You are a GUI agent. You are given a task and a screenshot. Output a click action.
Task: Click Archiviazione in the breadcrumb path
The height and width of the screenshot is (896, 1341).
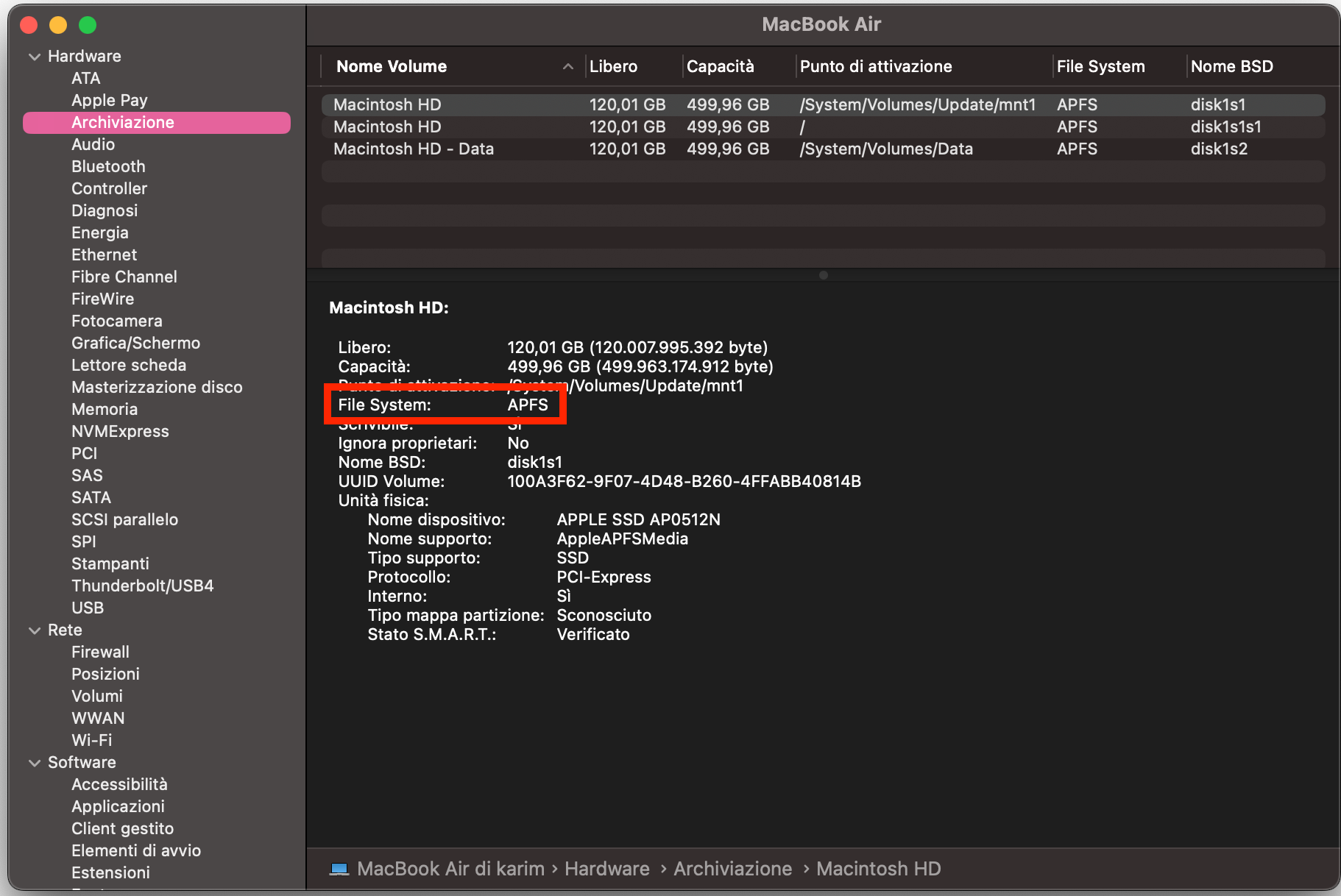point(732,869)
